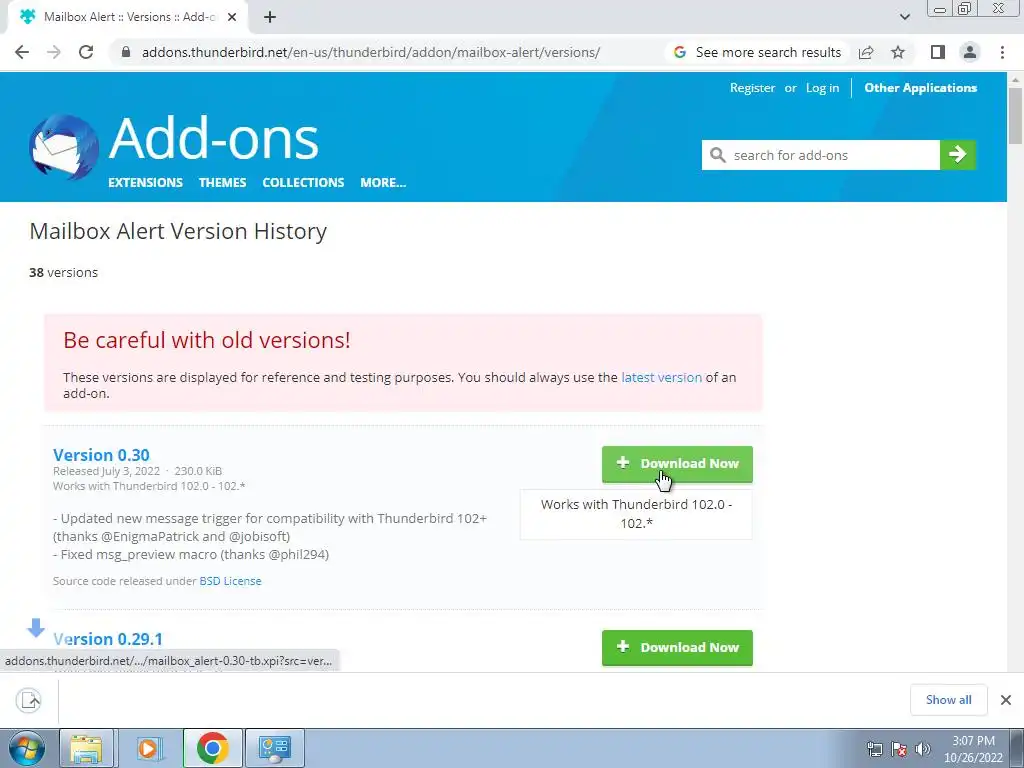1024x768 pixels.
Task: Focus the search for add-ons field
Action: click(821, 155)
